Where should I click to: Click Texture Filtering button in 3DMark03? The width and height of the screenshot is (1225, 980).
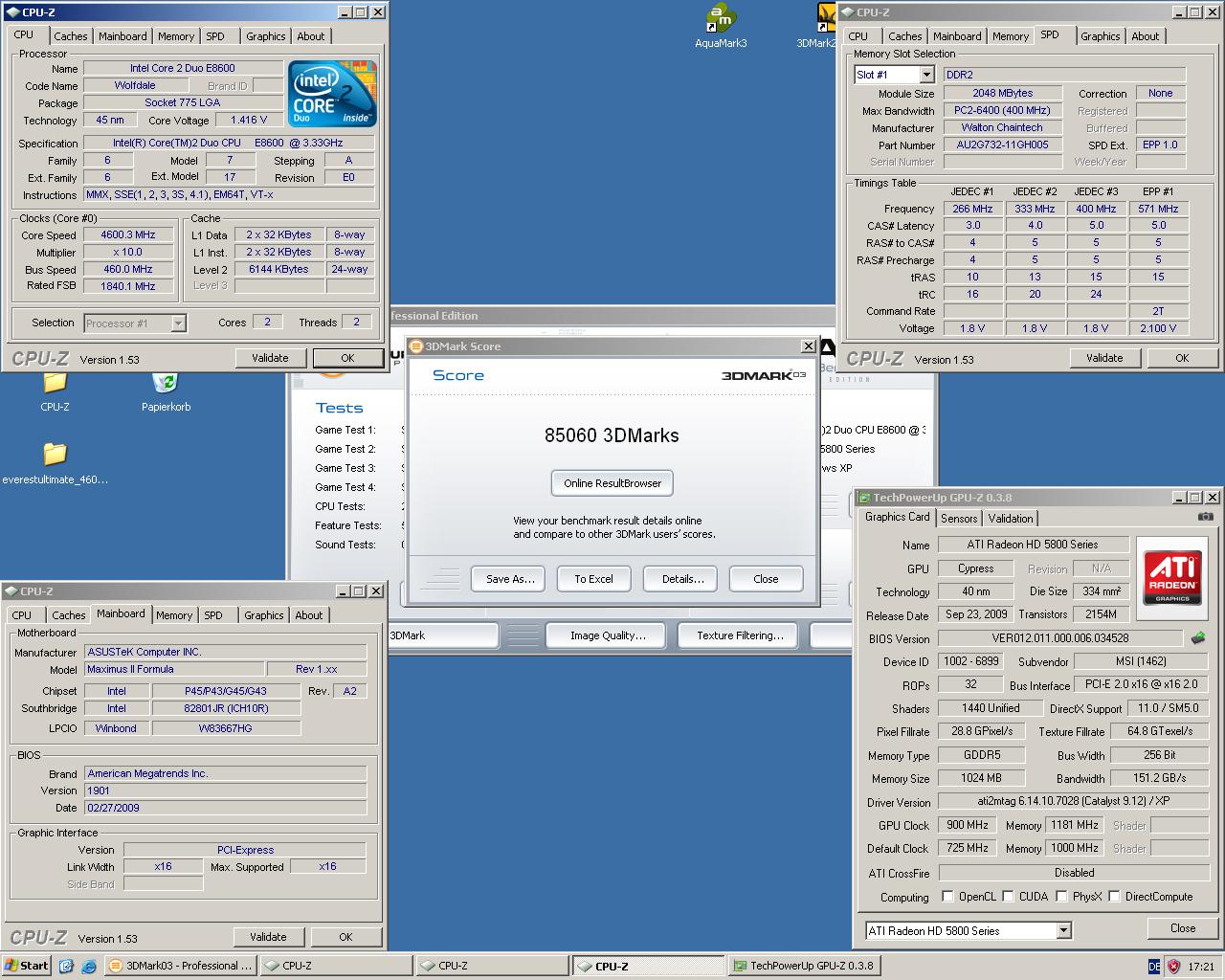(740, 635)
